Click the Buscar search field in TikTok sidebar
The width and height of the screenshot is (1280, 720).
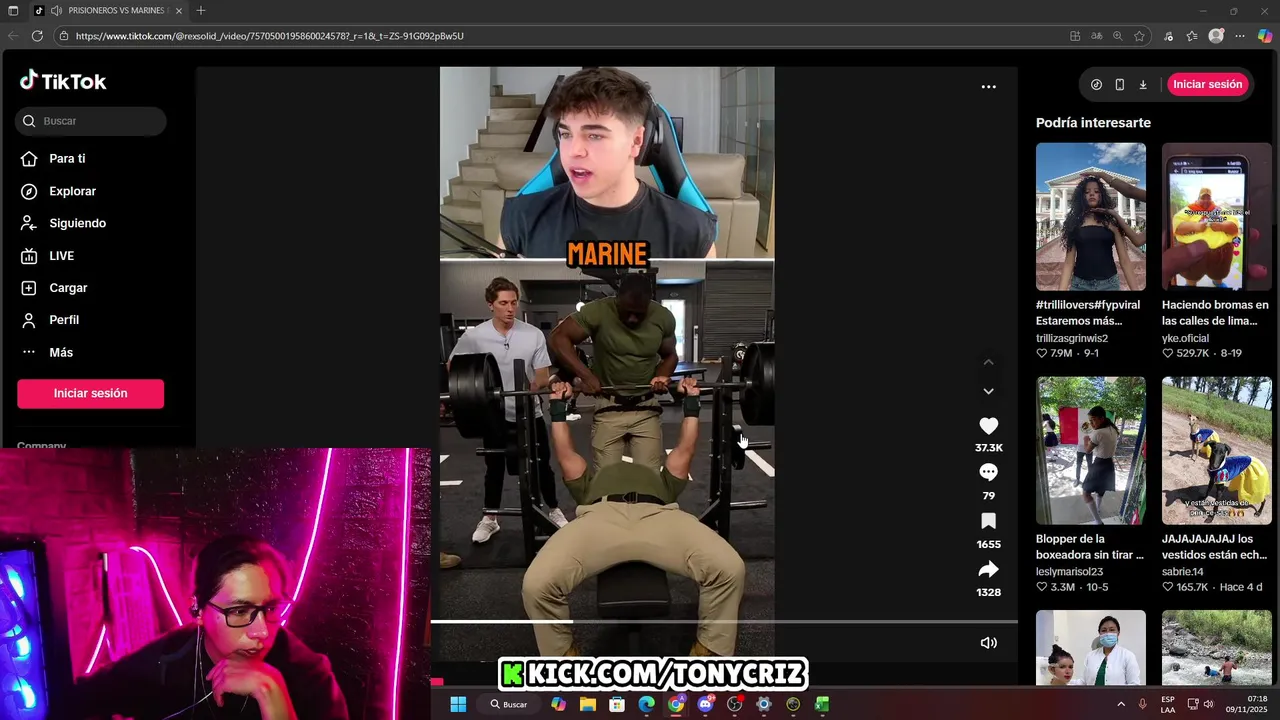point(91,121)
